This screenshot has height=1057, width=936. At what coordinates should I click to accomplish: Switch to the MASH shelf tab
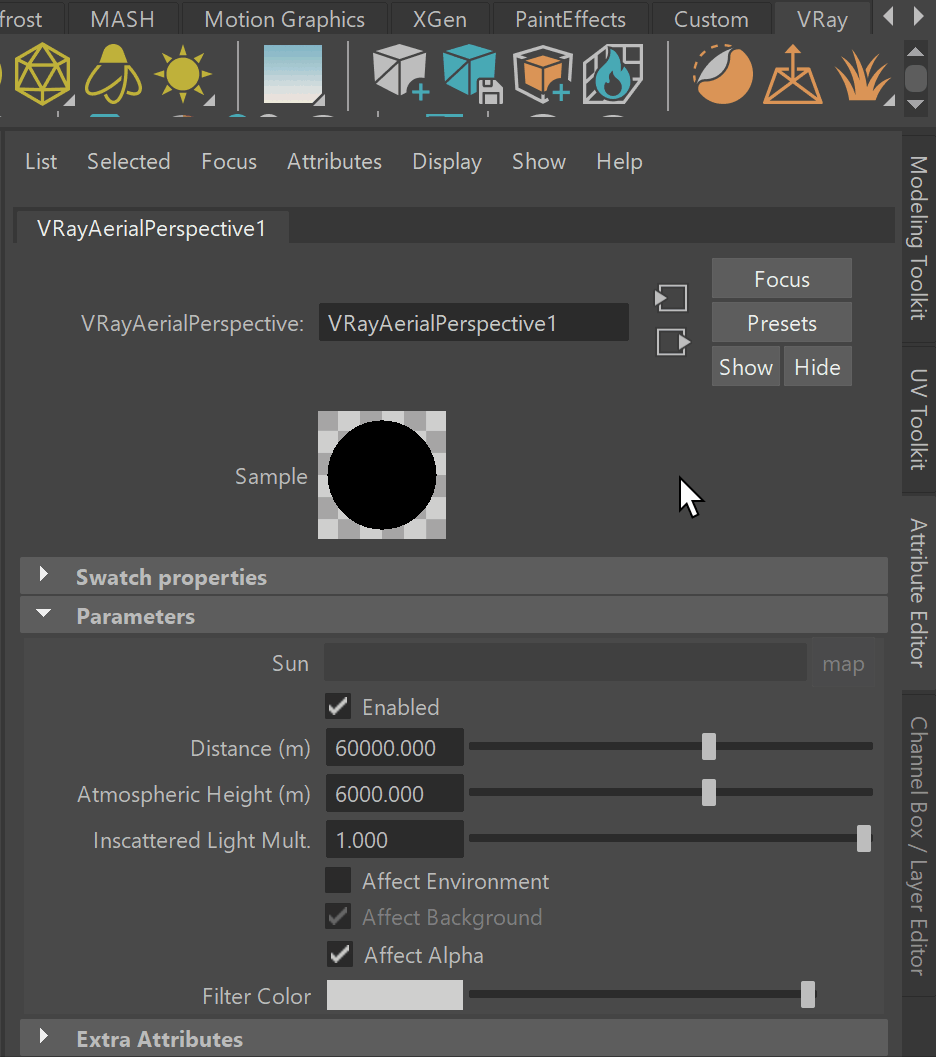pos(122,19)
